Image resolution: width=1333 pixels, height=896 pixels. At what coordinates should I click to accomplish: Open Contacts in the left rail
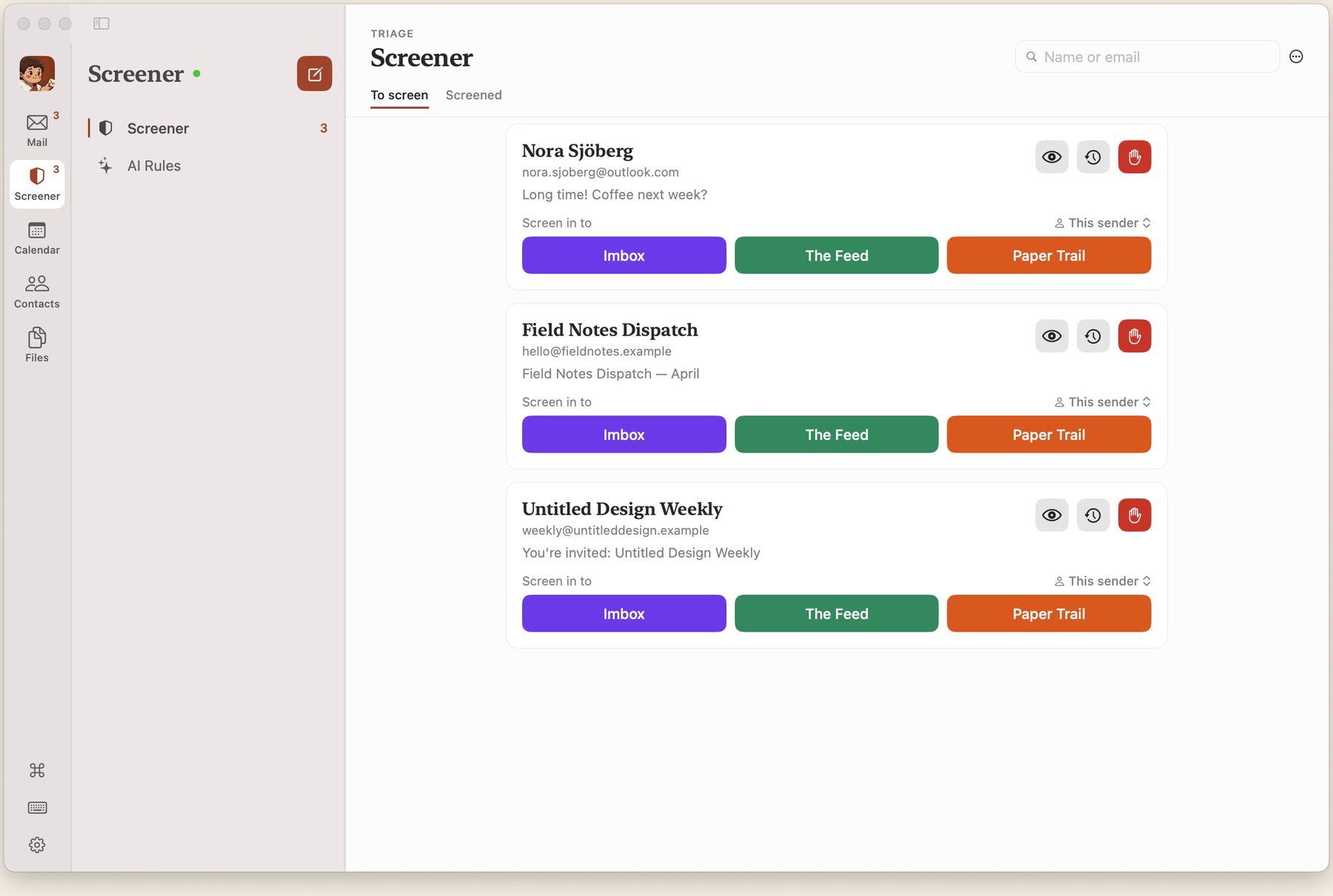[x=37, y=292]
